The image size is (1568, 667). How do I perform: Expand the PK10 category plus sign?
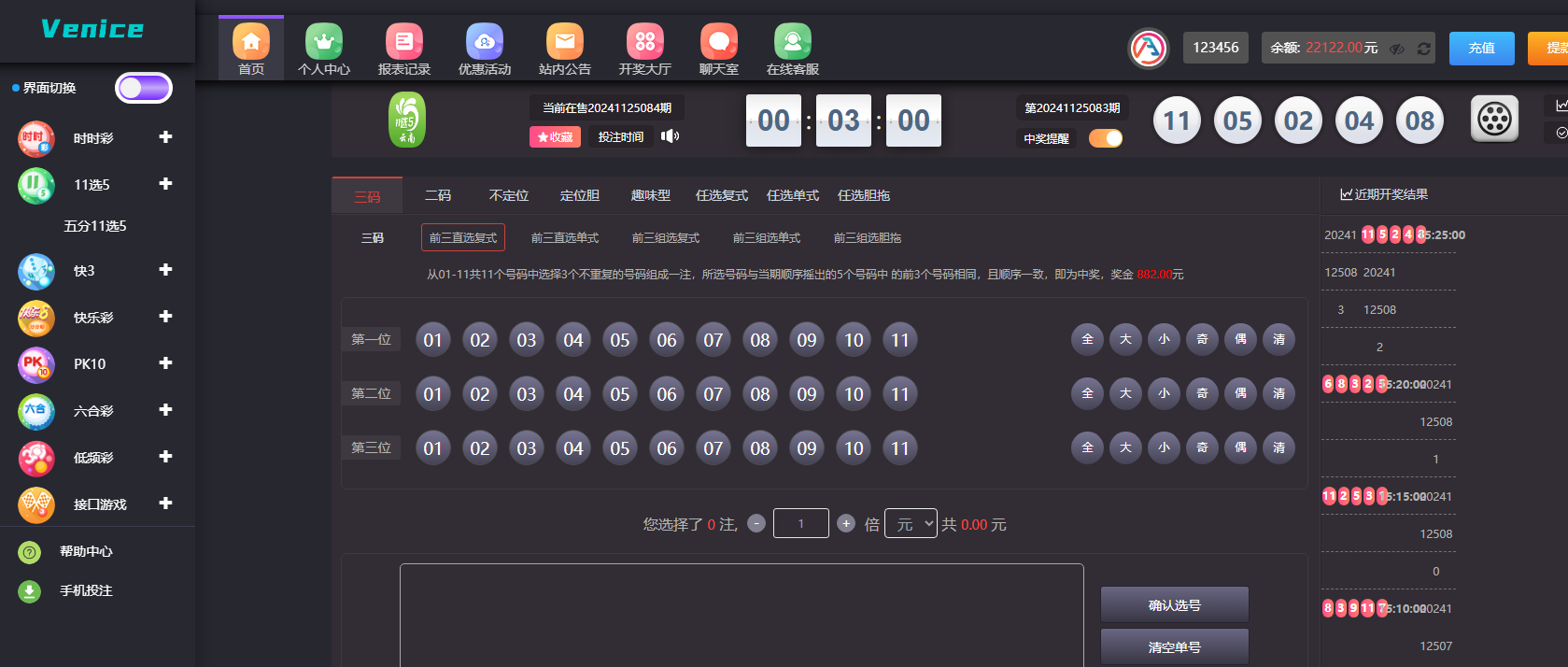point(165,363)
